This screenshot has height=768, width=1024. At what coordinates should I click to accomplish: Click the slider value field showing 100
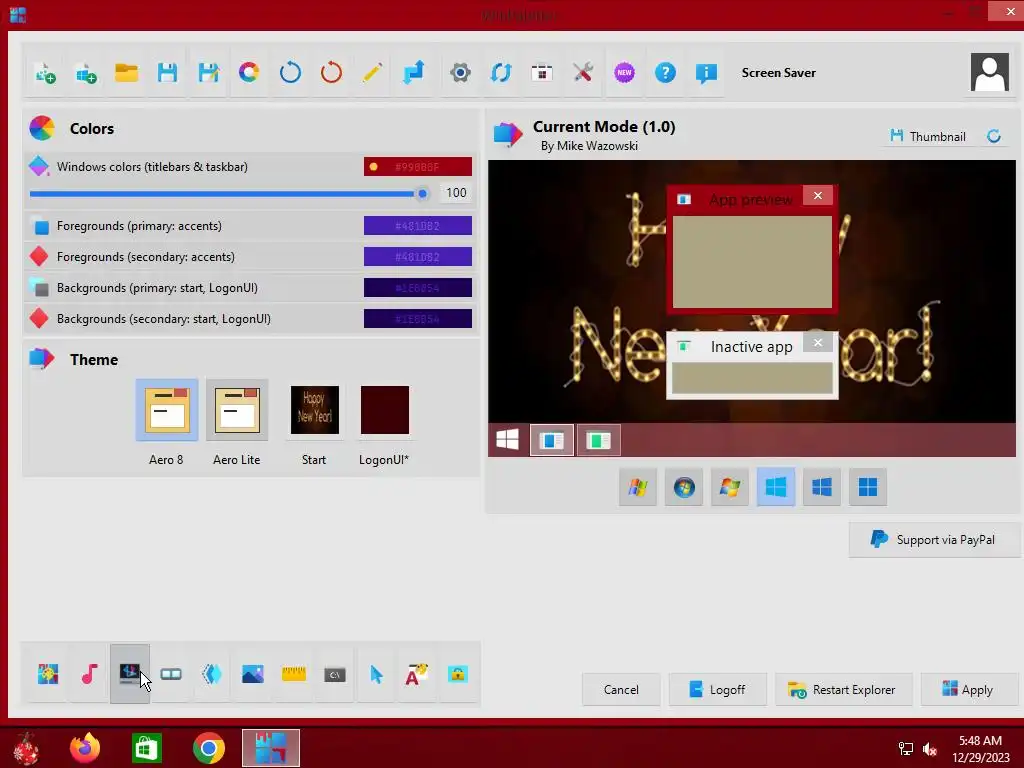pos(456,193)
